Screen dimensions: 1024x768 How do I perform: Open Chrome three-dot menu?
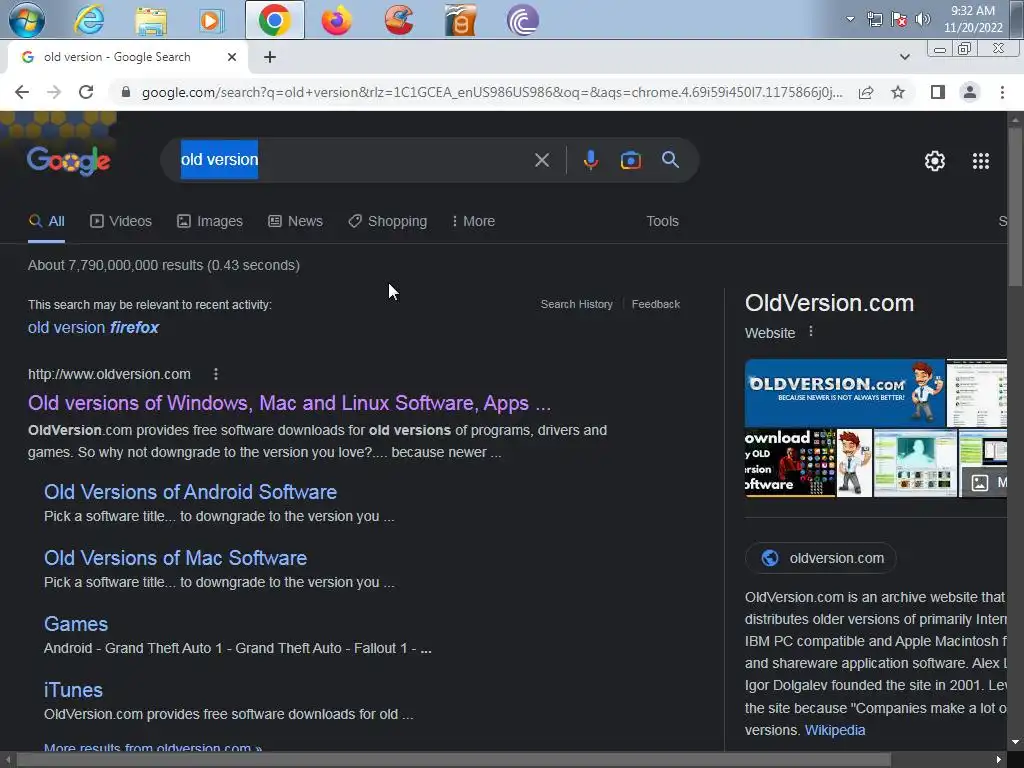click(1002, 92)
